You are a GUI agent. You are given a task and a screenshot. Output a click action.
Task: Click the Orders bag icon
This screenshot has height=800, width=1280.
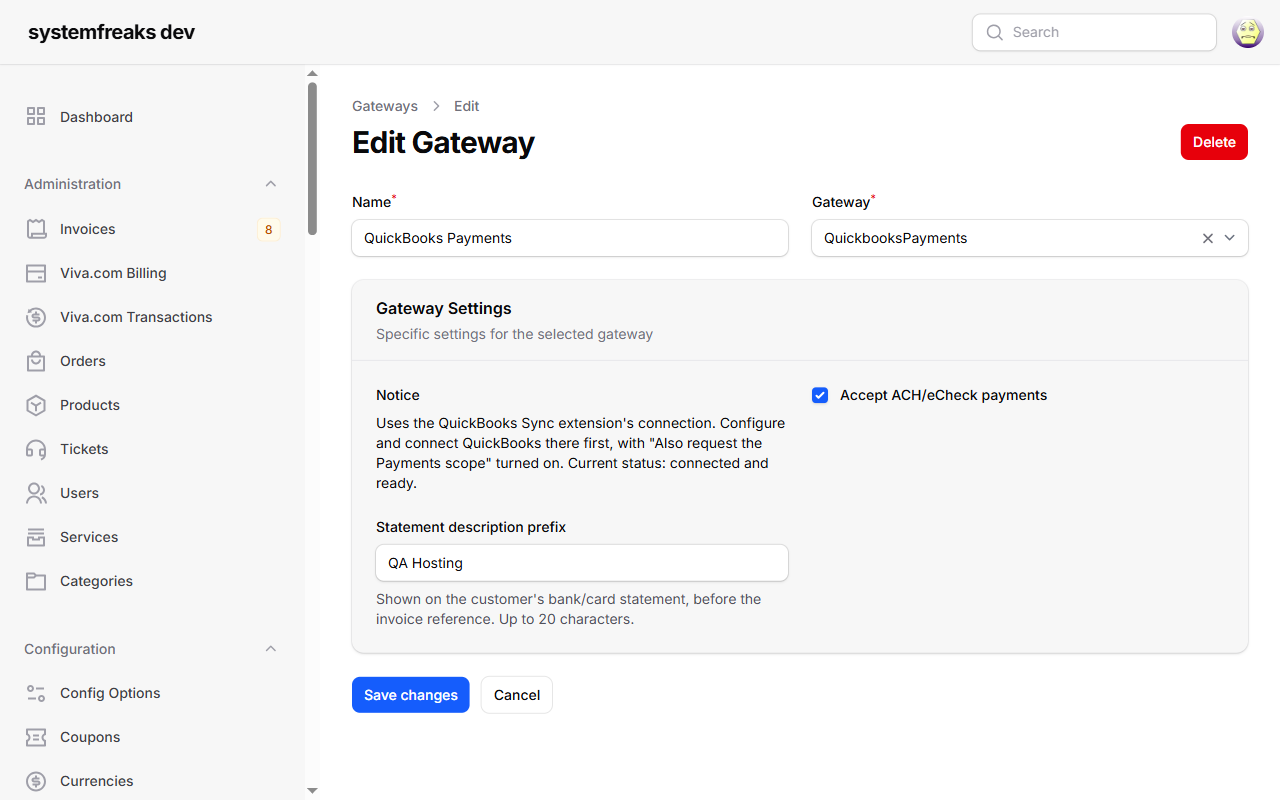click(x=36, y=361)
